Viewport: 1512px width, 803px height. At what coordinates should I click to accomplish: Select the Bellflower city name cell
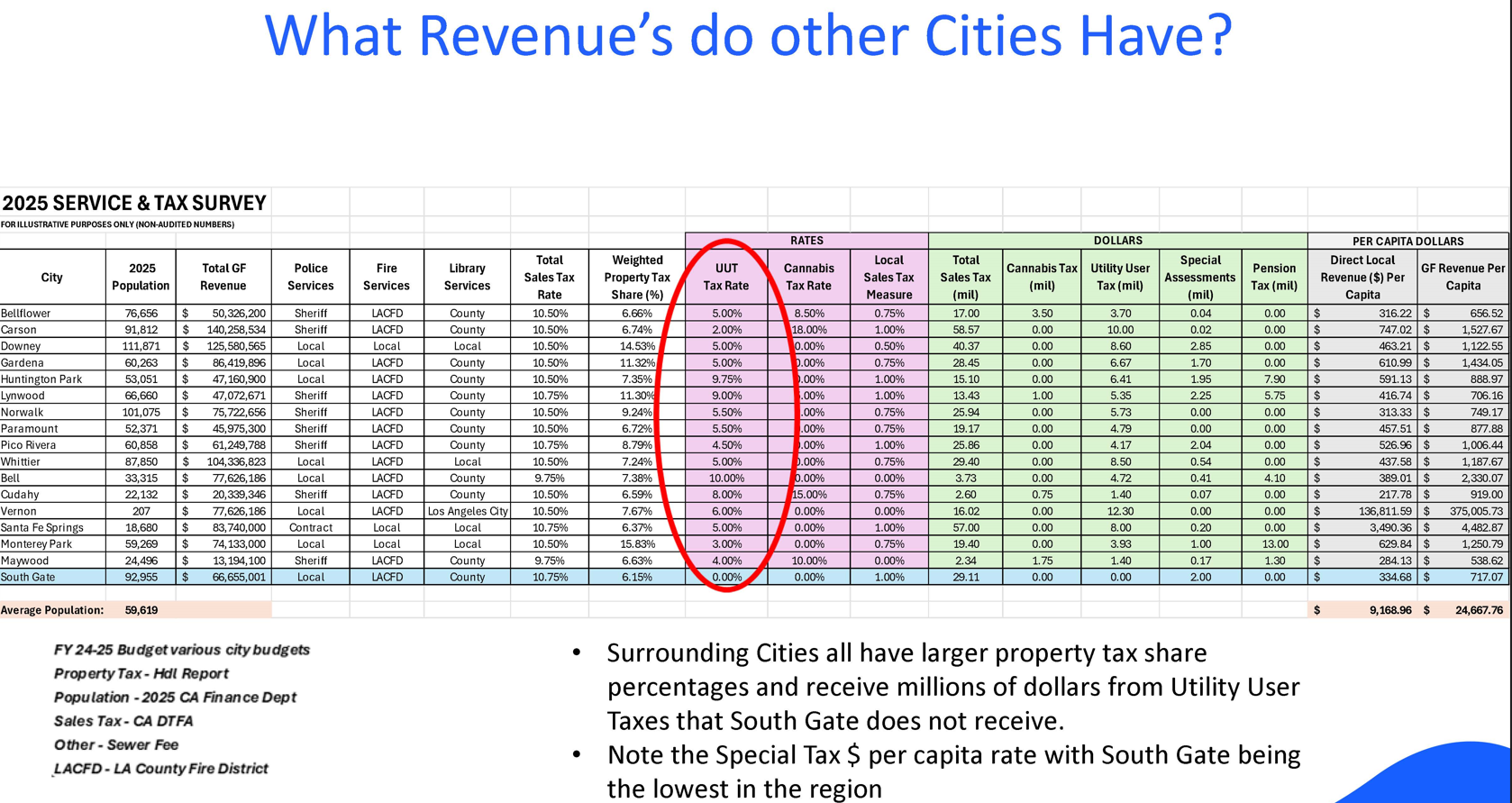(26, 314)
